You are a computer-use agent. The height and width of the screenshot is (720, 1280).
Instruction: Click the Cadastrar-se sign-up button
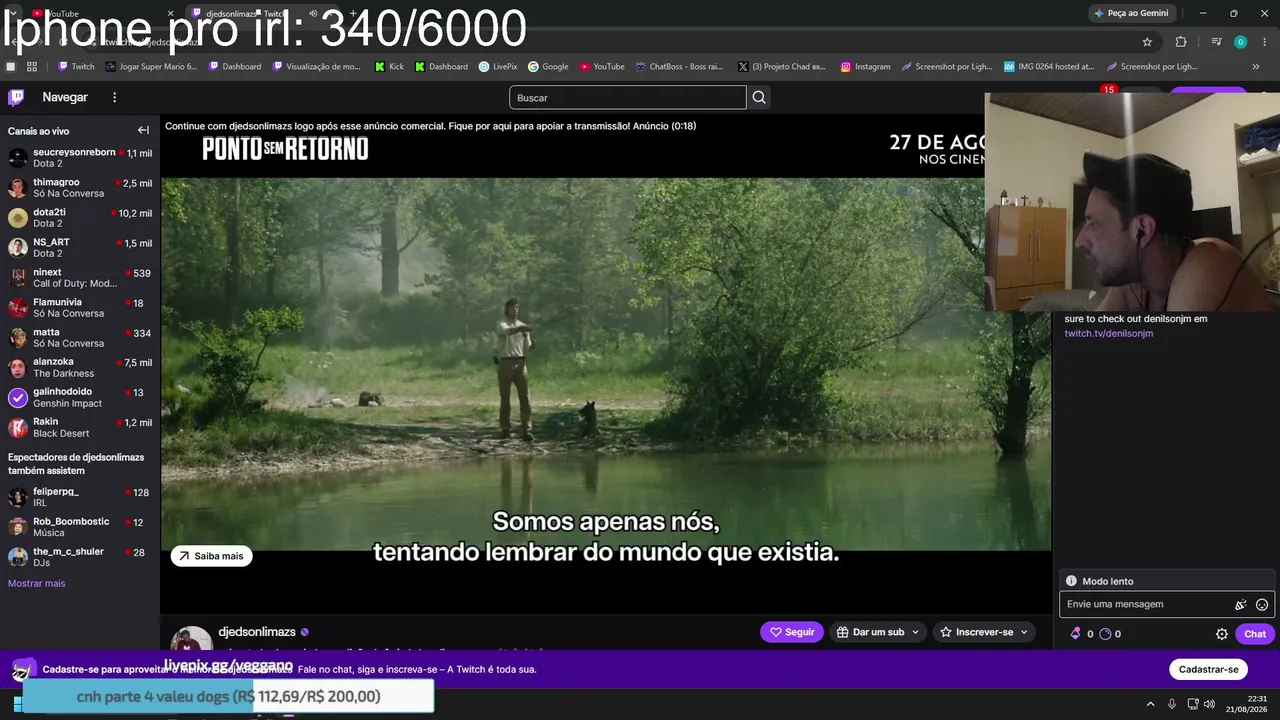click(1208, 669)
